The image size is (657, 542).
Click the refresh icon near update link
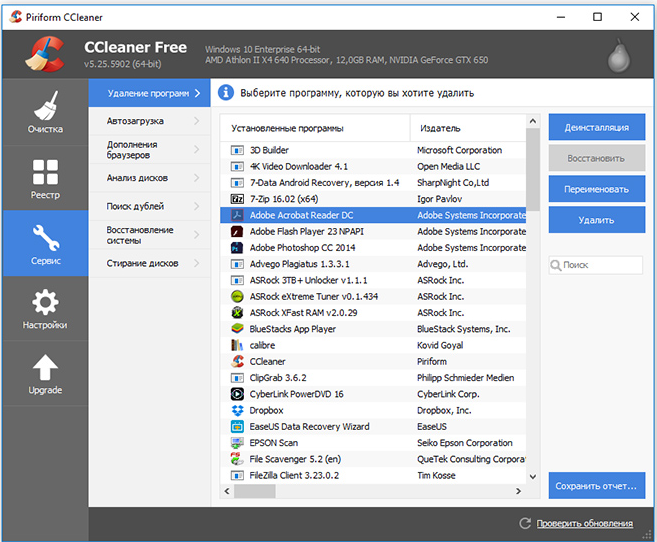coord(525,523)
